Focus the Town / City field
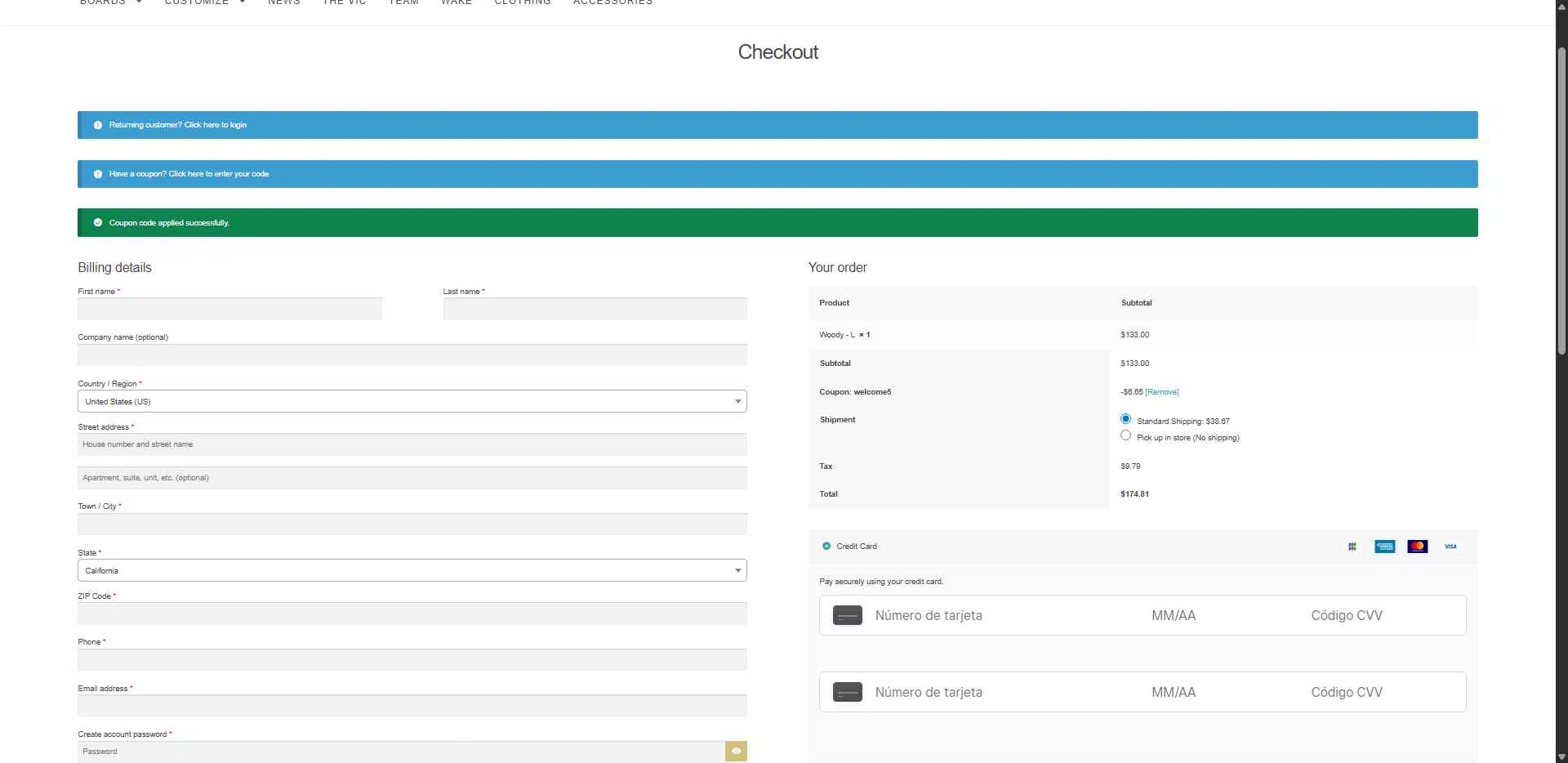The width and height of the screenshot is (1568, 763). [412, 524]
